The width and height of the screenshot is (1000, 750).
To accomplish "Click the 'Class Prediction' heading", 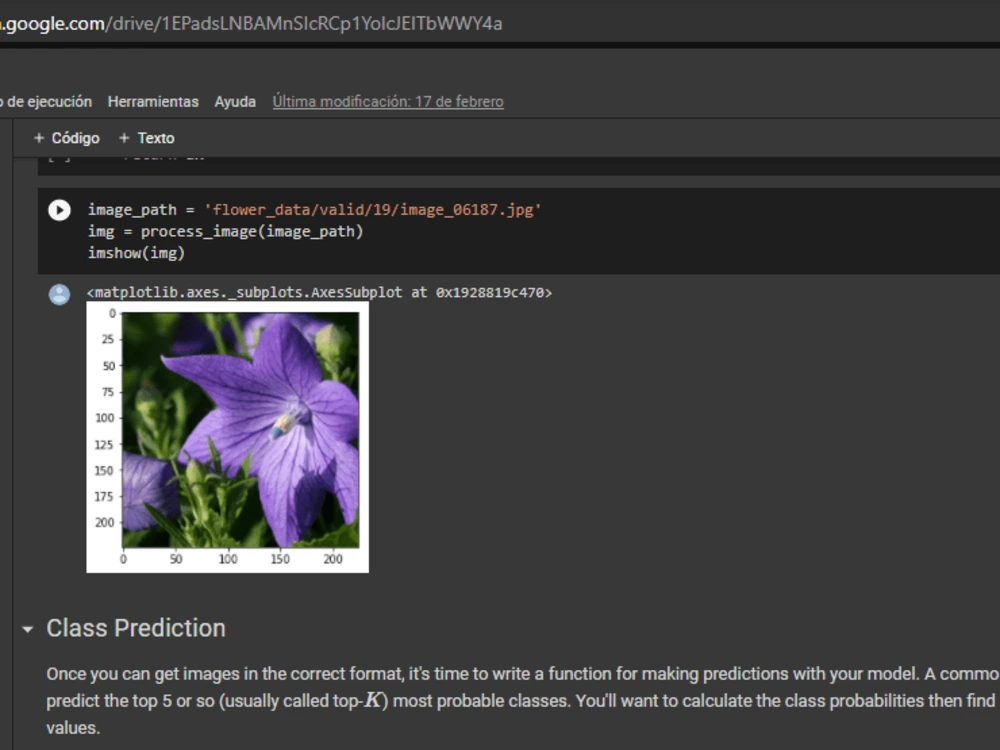I will [136, 628].
